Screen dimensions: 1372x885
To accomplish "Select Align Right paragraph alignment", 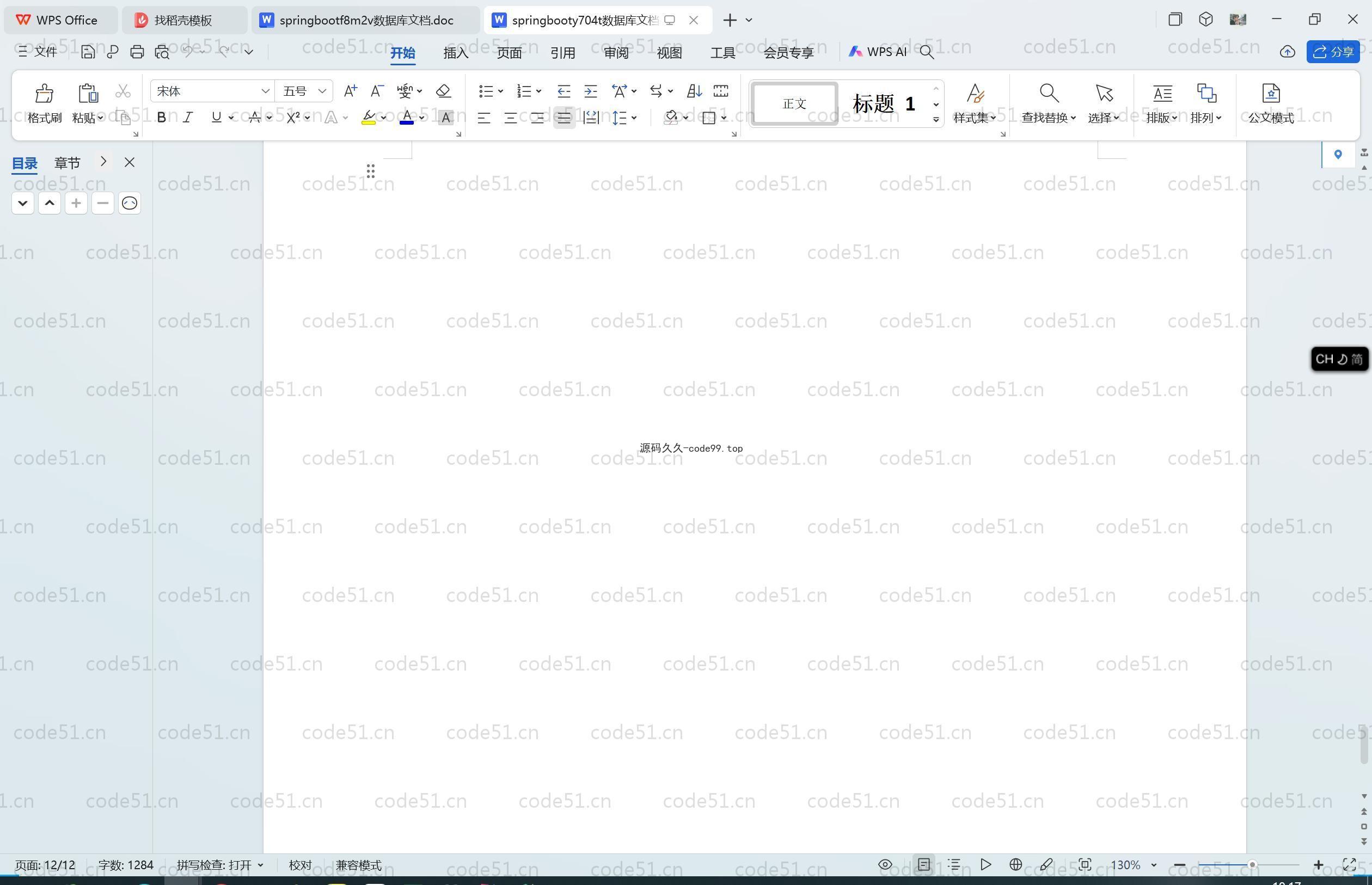I will click(537, 118).
